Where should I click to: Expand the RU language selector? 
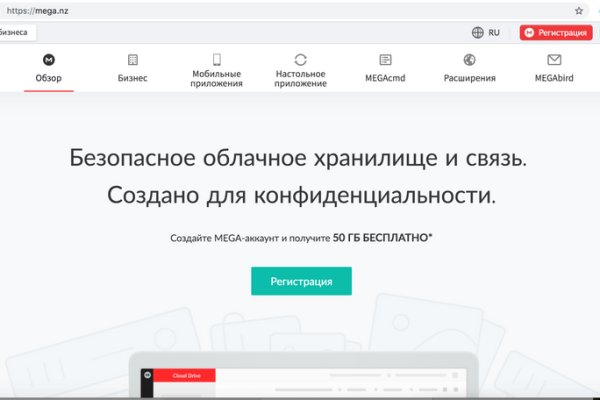point(494,33)
